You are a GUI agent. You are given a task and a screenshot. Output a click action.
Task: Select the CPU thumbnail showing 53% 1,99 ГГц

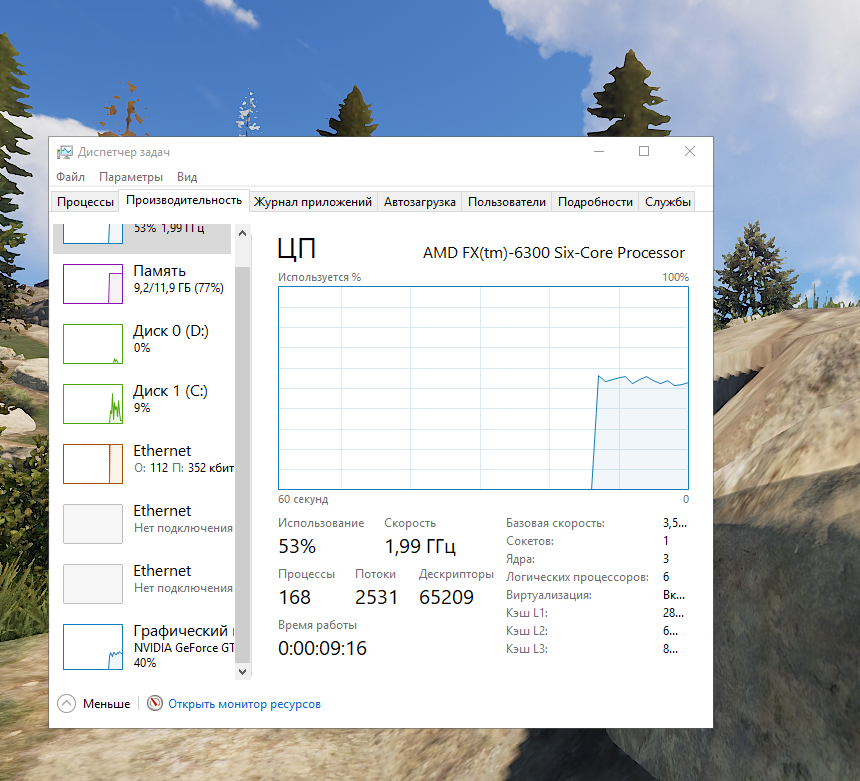tap(93, 233)
